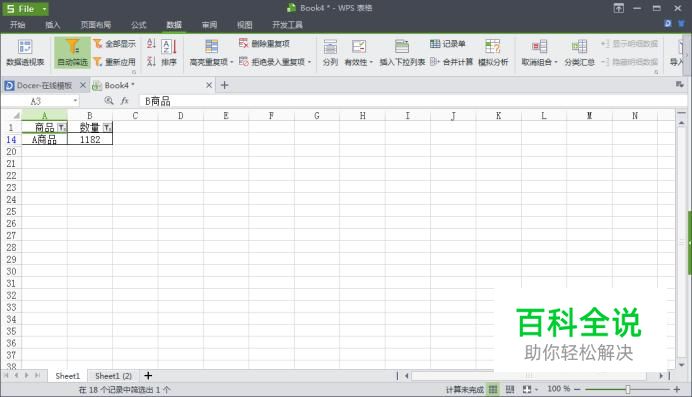
Task: Open the 排序 sort dialog
Action: click(x=169, y=53)
